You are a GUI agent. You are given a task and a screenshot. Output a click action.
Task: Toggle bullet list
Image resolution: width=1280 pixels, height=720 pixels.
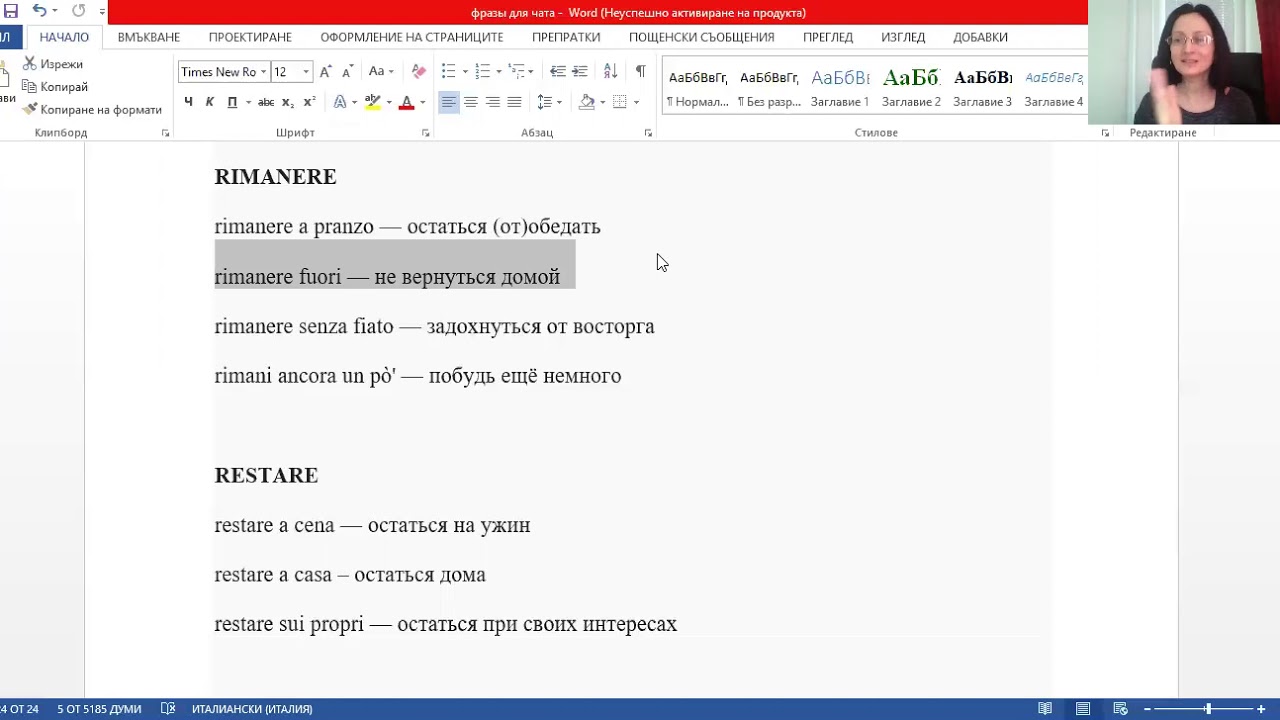click(449, 72)
